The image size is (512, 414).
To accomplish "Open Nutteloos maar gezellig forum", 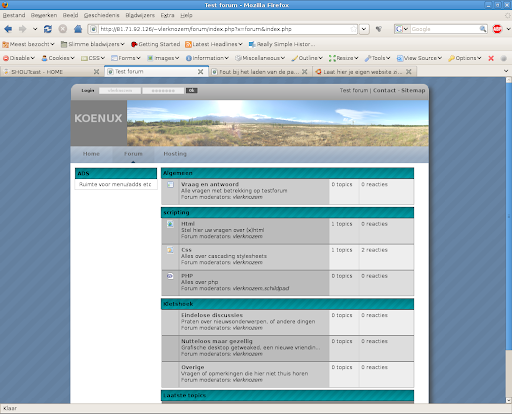I will [217, 341].
